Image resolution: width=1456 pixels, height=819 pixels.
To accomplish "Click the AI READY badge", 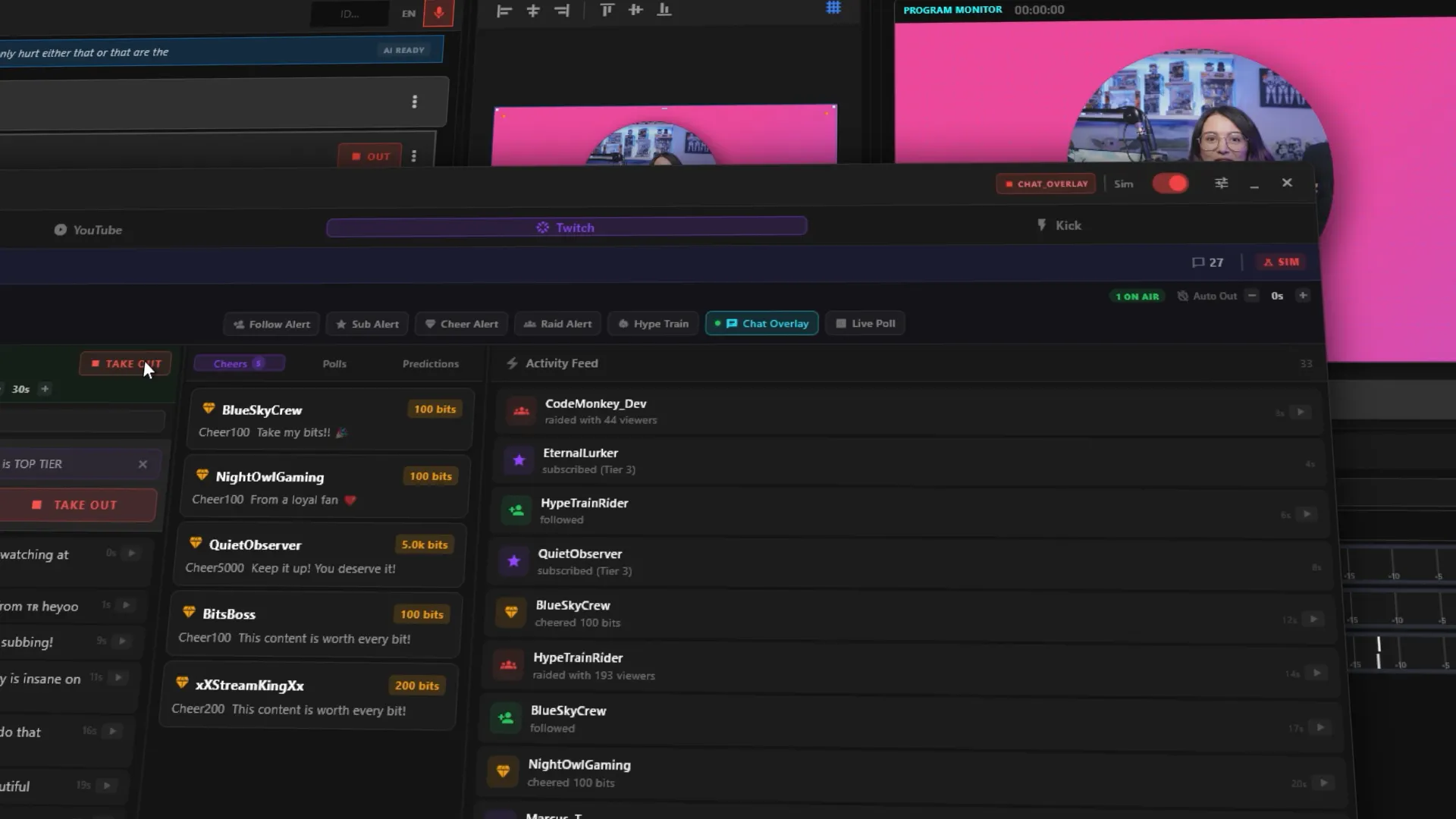I will (403, 50).
